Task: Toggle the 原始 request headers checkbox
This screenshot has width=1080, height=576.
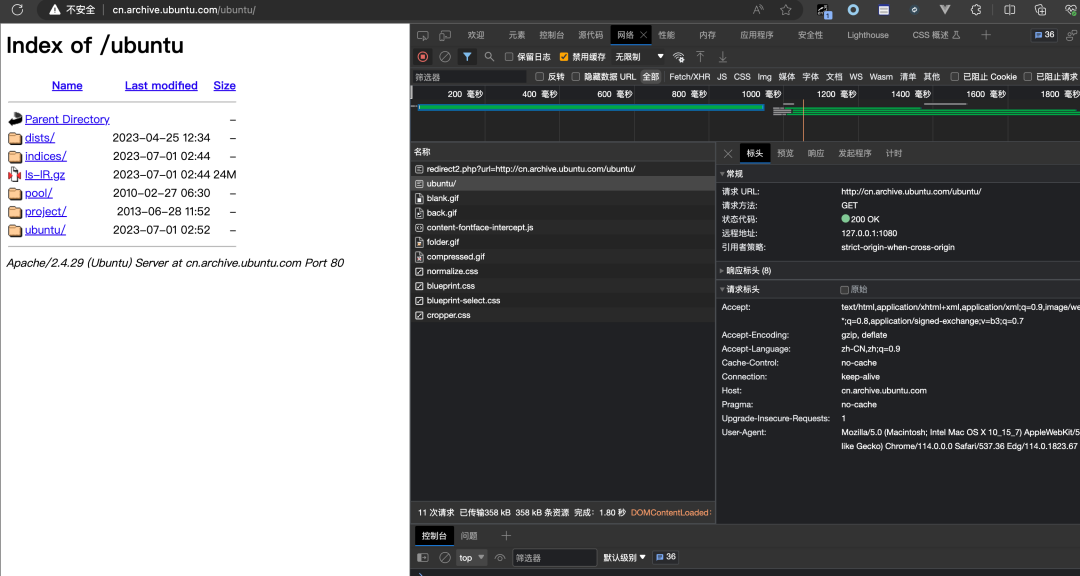Action: pos(844,289)
